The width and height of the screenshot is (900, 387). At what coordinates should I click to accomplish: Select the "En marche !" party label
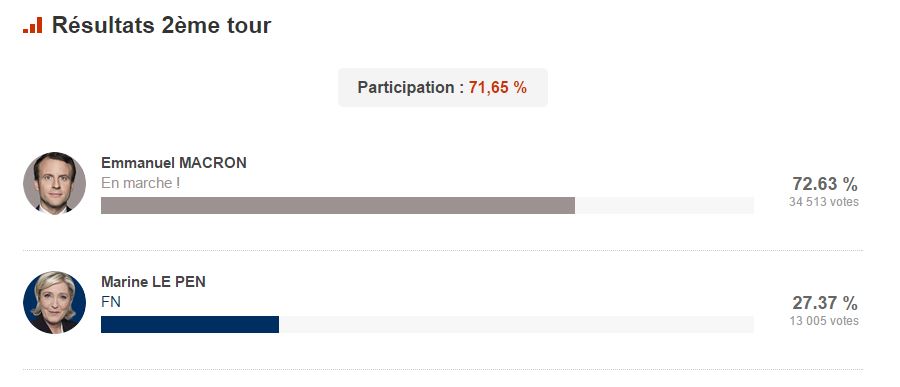[x=141, y=183]
